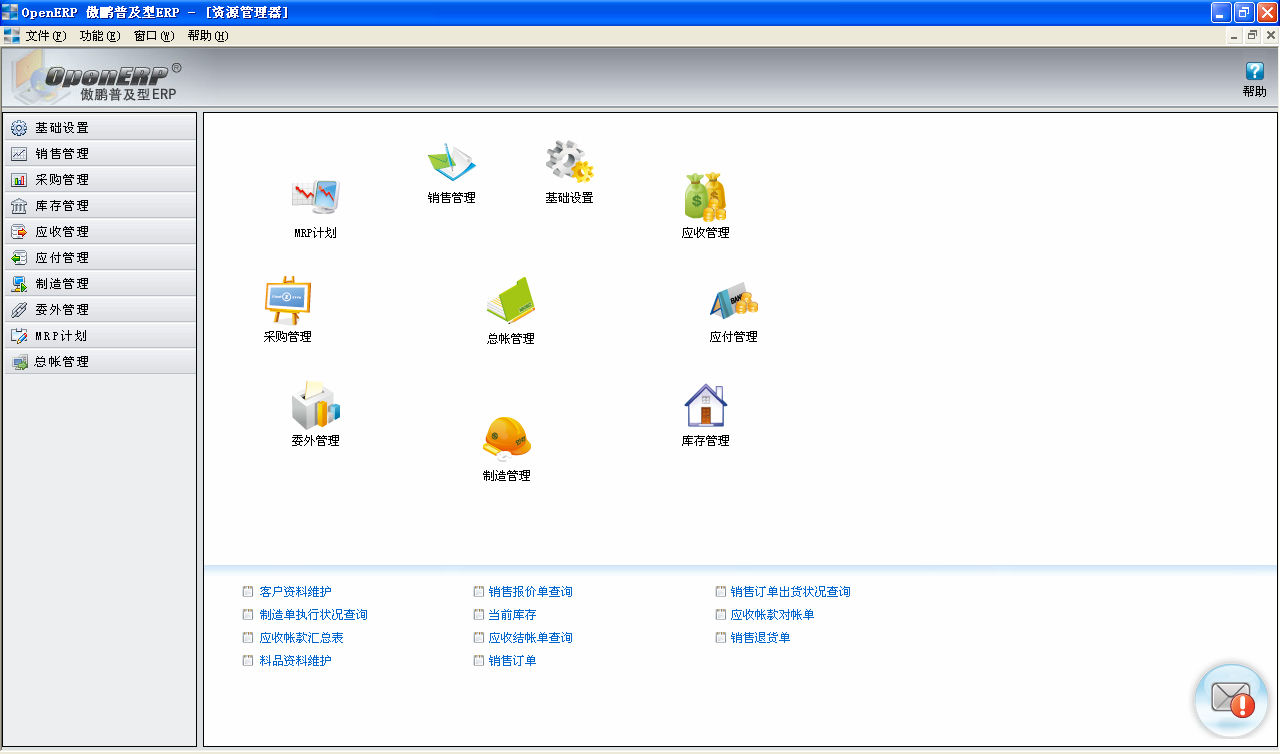Open the 制造管理 hard hat icon
Screen dimensions: 1280x754
[507, 439]
